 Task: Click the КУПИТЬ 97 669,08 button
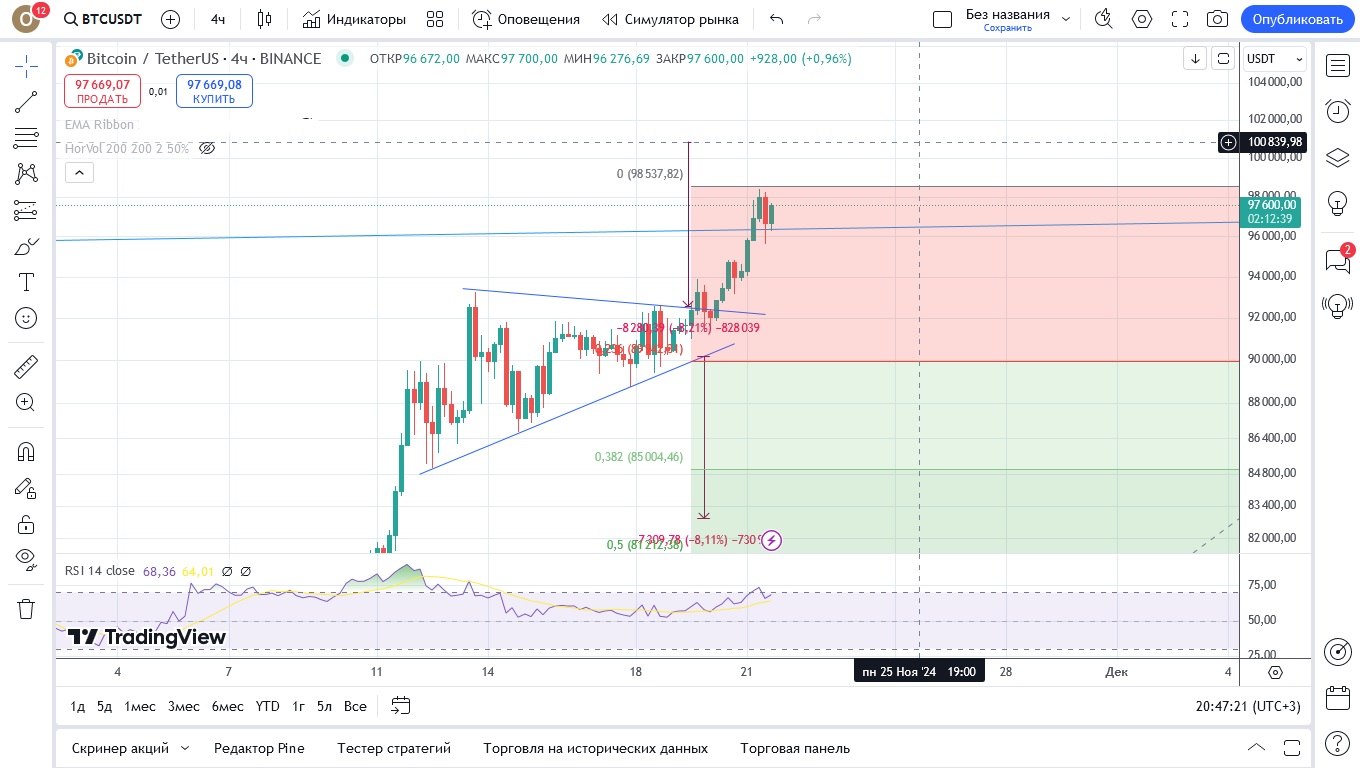(214, 92)
